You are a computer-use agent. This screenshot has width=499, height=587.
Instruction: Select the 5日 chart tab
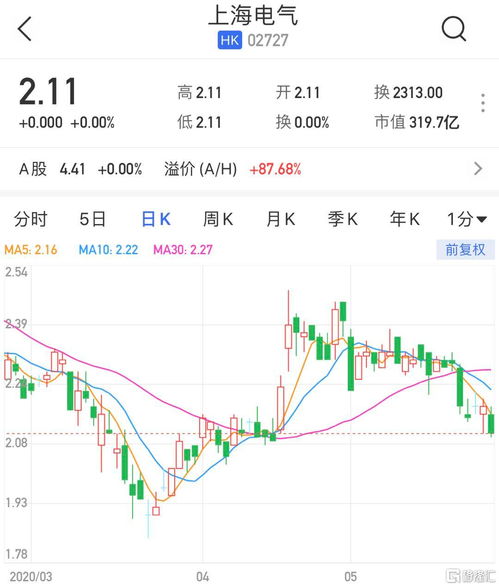[x=92, y=219]
